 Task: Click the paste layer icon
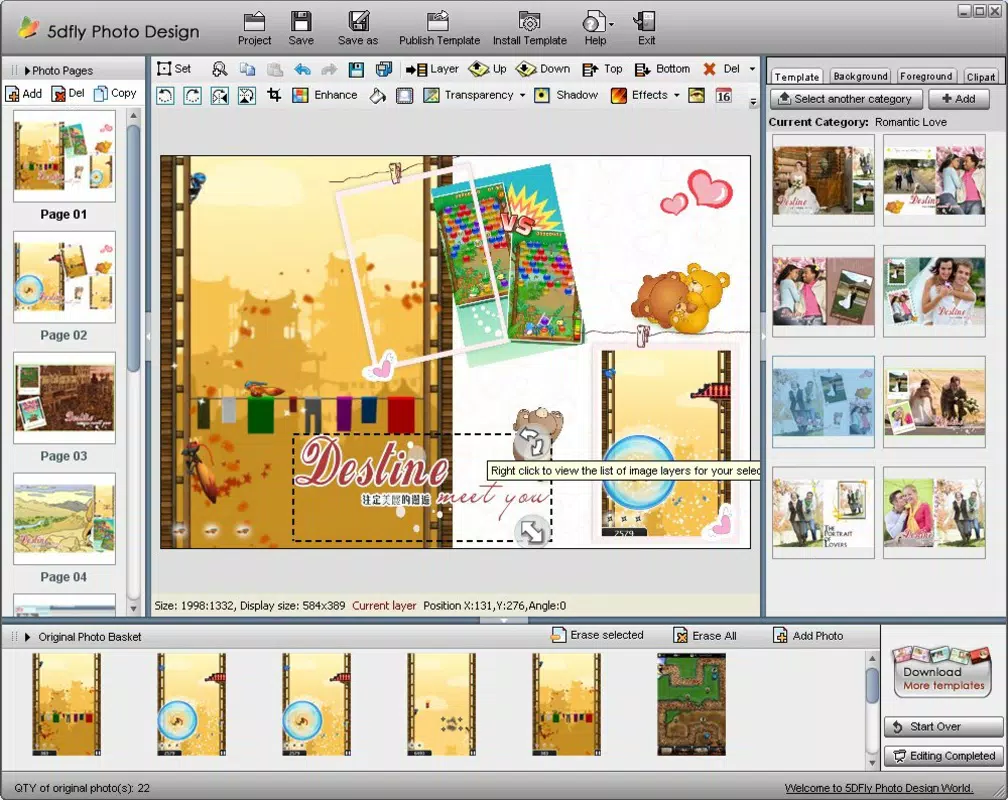point(275,69)
